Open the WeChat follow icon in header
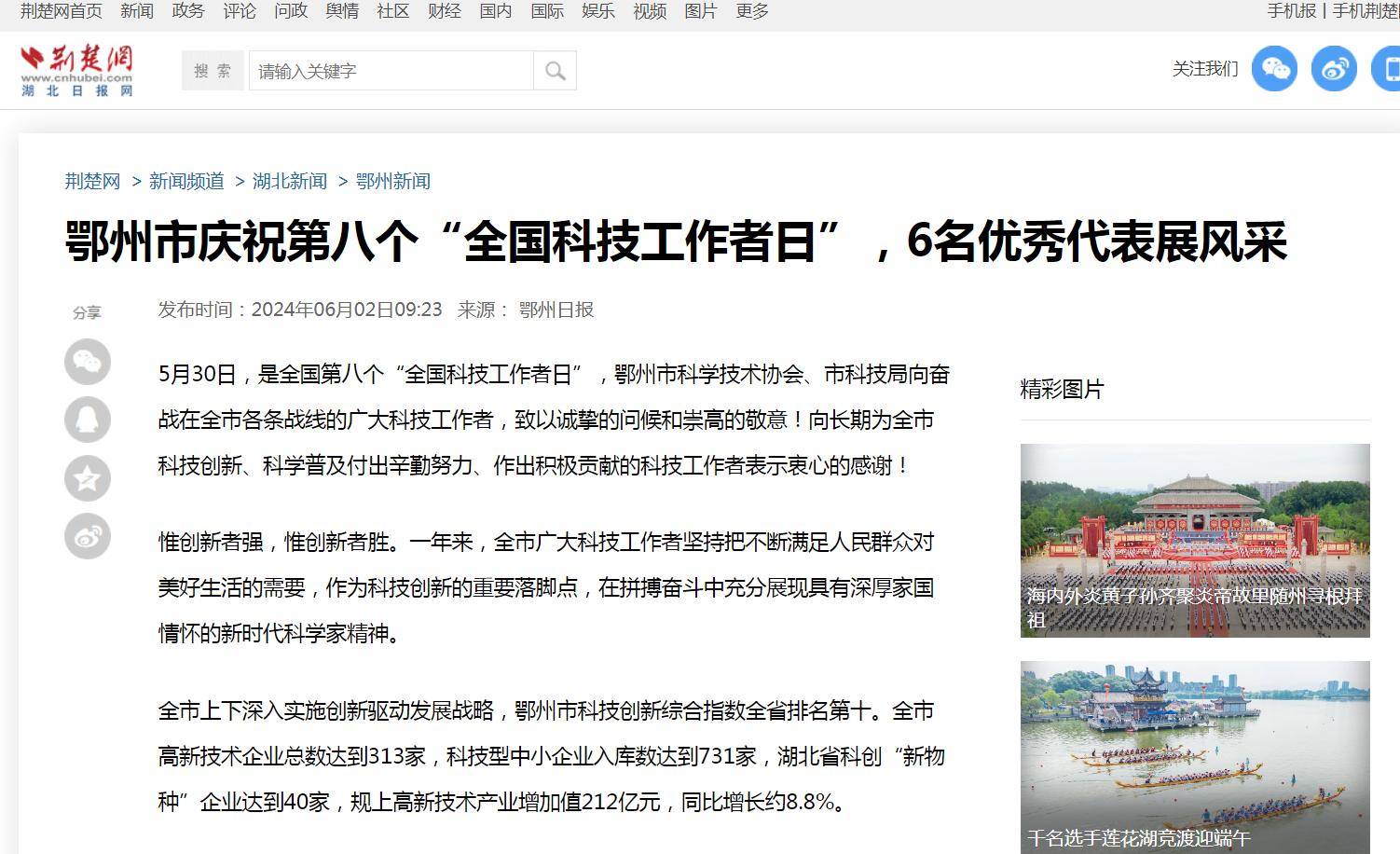 tap(1273, 69)
